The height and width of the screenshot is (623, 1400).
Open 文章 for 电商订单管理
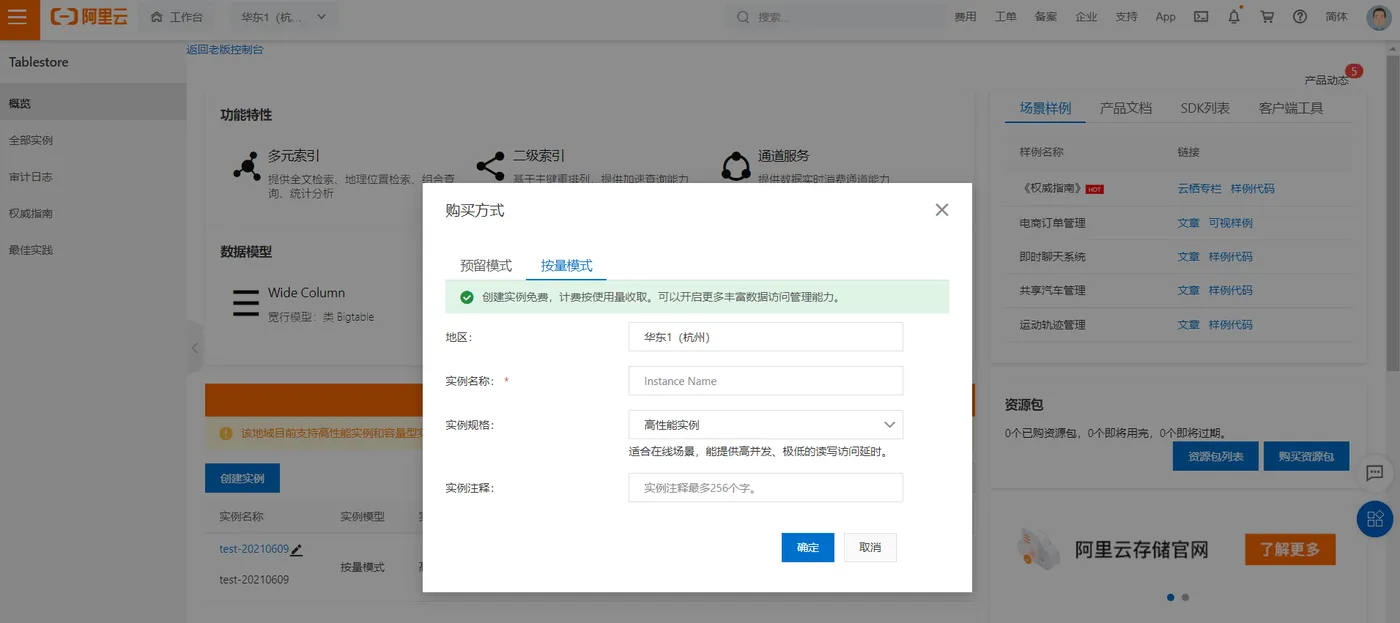point(1189,223)
